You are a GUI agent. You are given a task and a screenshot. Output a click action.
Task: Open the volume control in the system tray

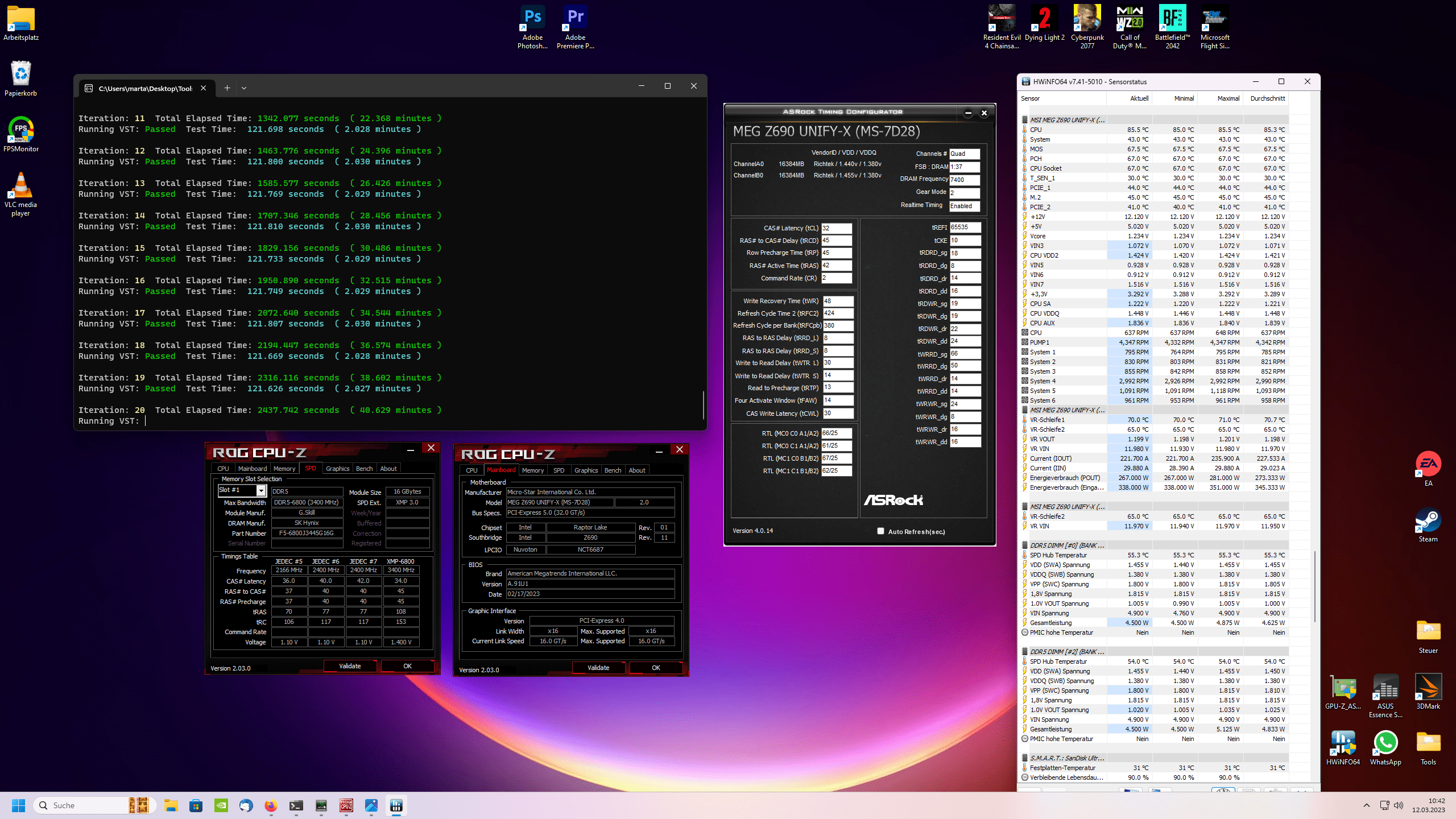click(1399, 805)
